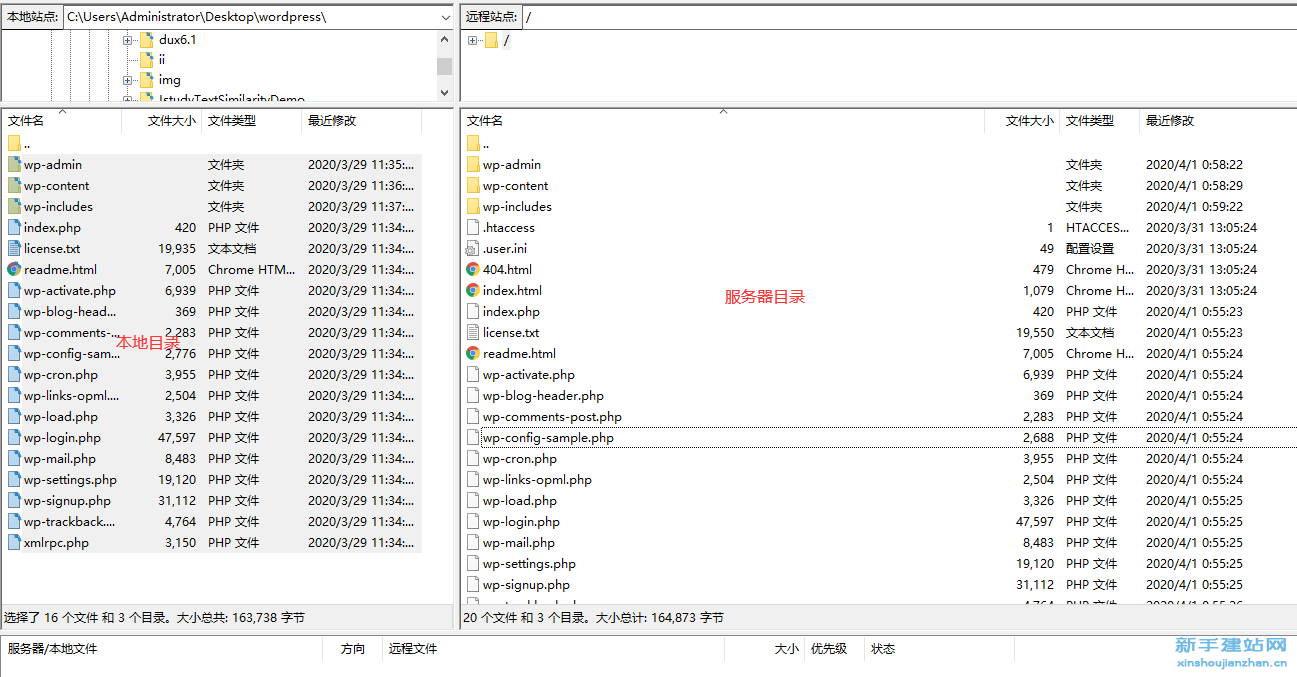Screen dimensions: 1297x677
Task: Click the remote license.txt document icon
Action: [x=473, y=332]
